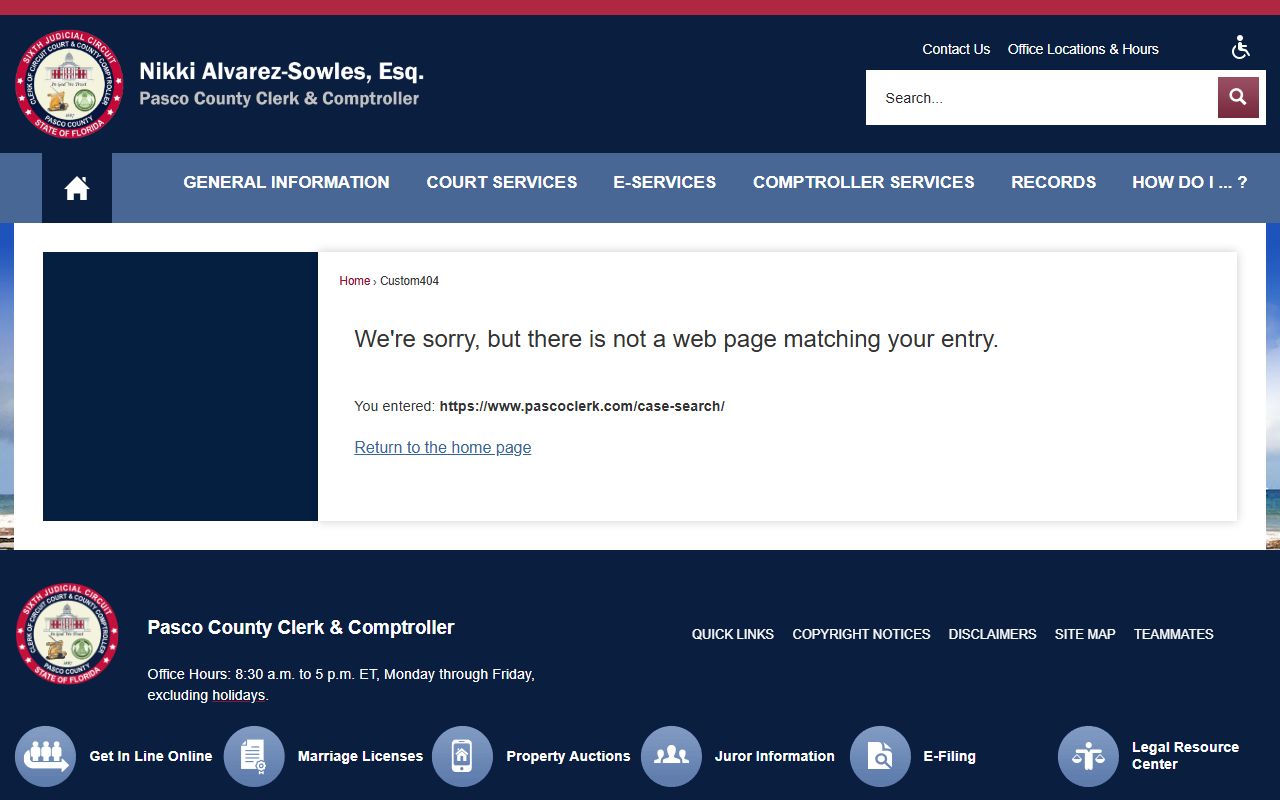This screenshot has height=800, width=1280.
Task: Open Office Locations & Hours link
Action: tap(1083, 49)
